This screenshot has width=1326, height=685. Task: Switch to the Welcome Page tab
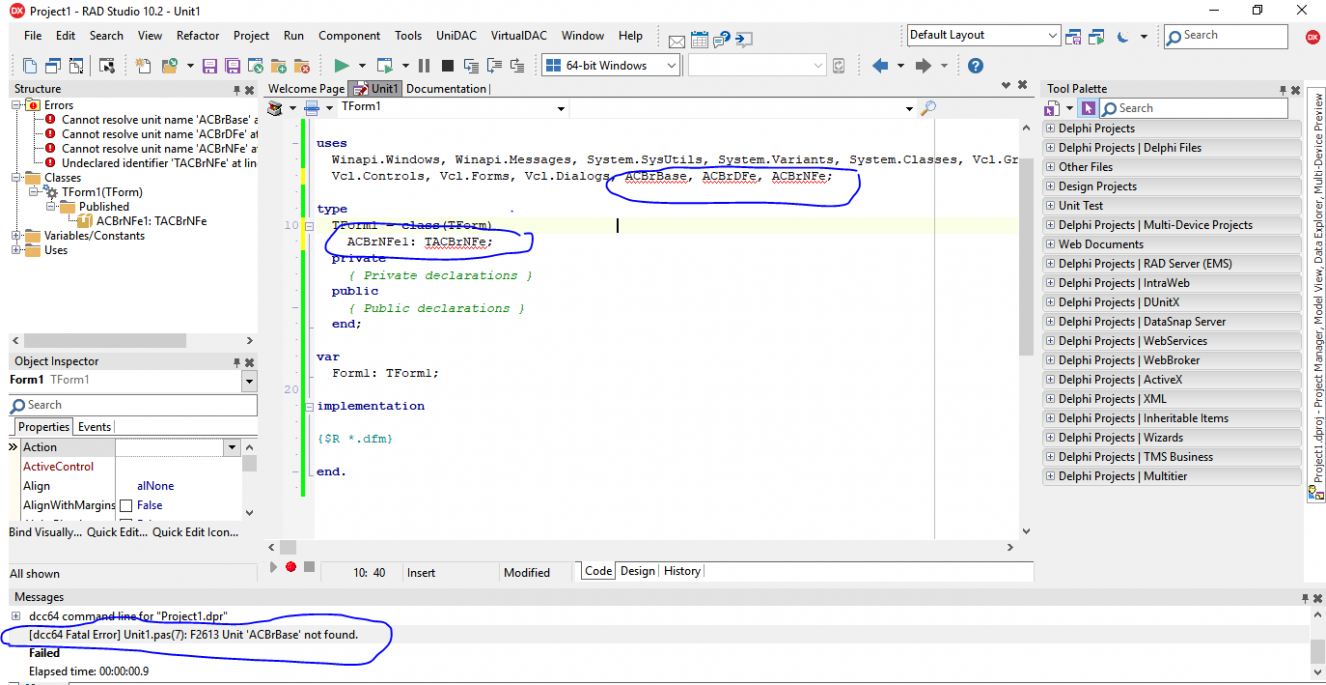[306, 89]
